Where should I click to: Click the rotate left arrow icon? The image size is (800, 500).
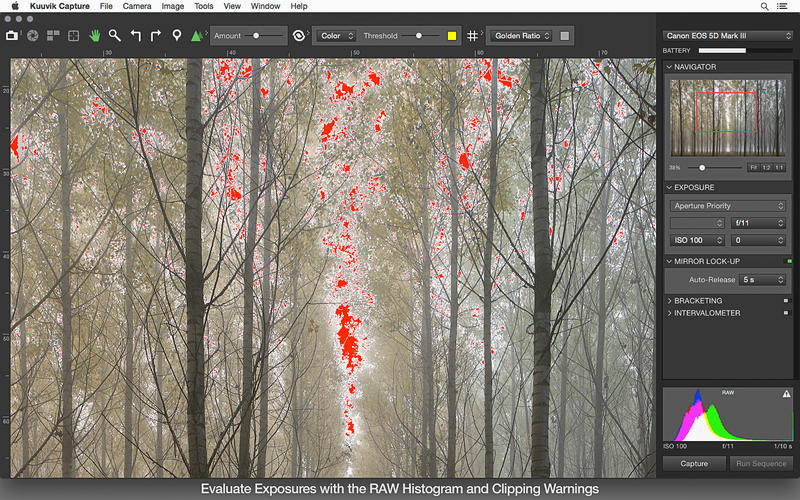(136, 36)
